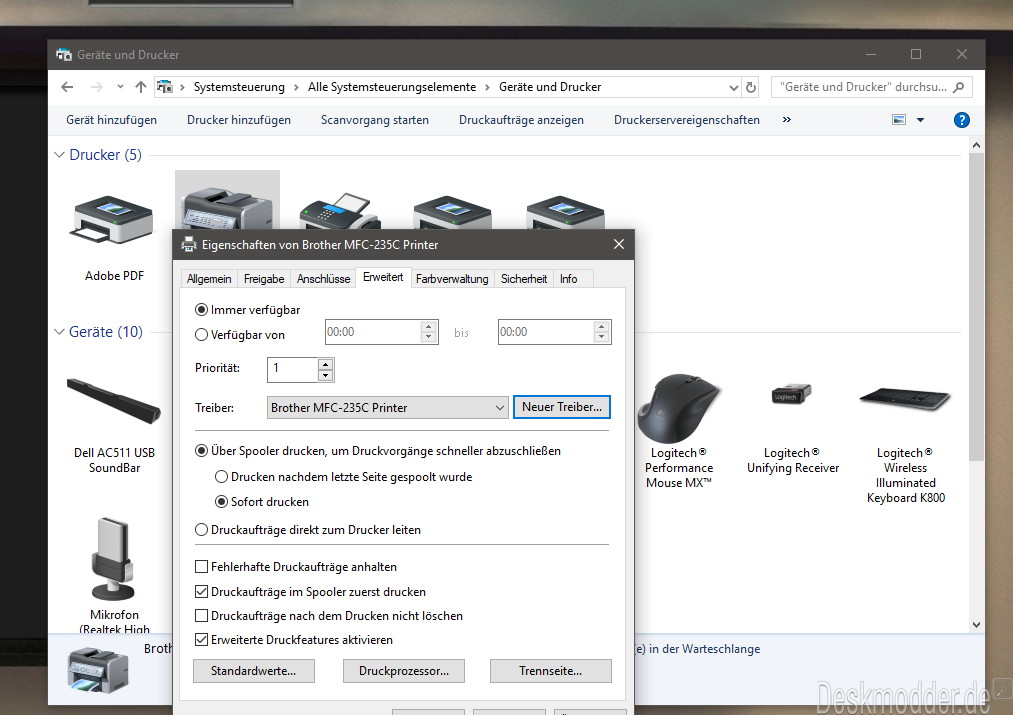
Task: Select 'Drucken nachdem letzte Seite gespoolt wurde'
Action: tap(222, 477)
